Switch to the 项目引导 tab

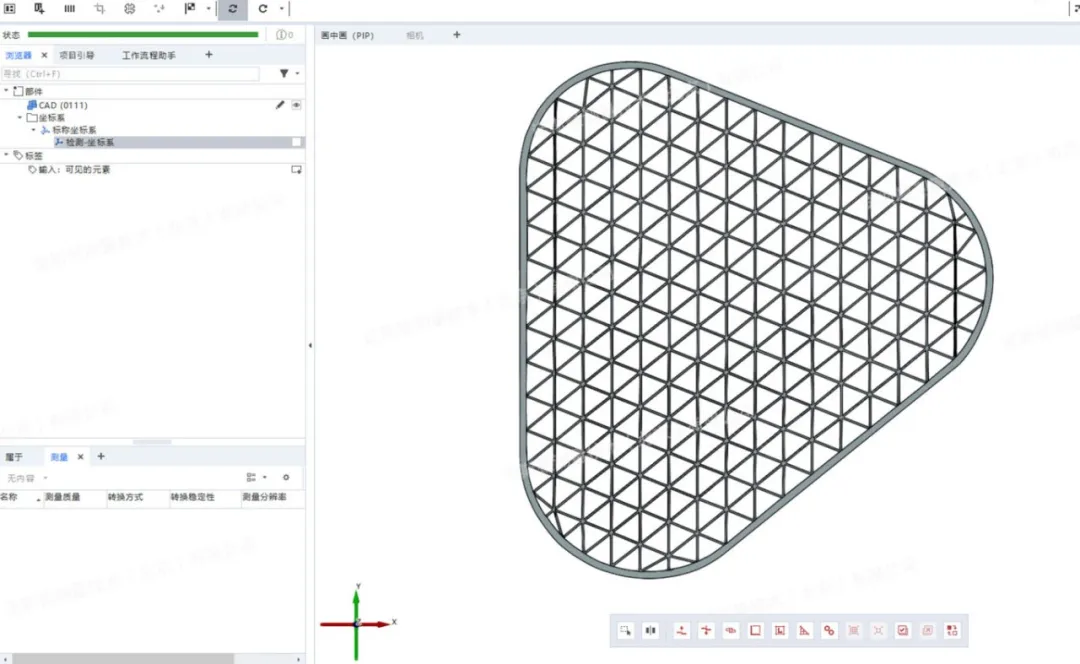tap(76, 55)
